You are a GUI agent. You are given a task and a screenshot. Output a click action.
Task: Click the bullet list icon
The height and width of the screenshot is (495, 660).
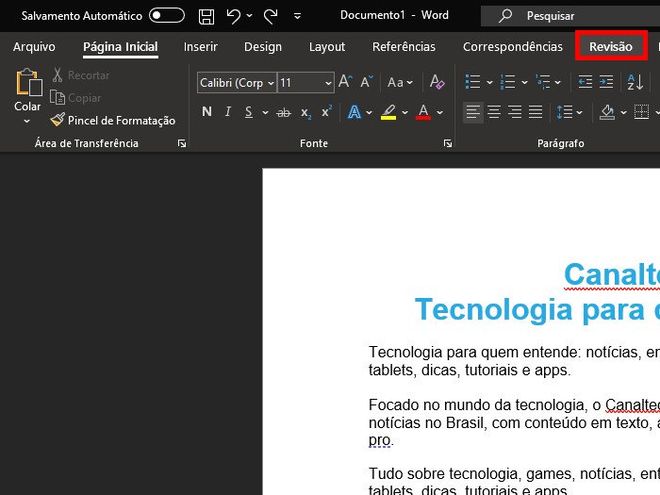[473, 82]
